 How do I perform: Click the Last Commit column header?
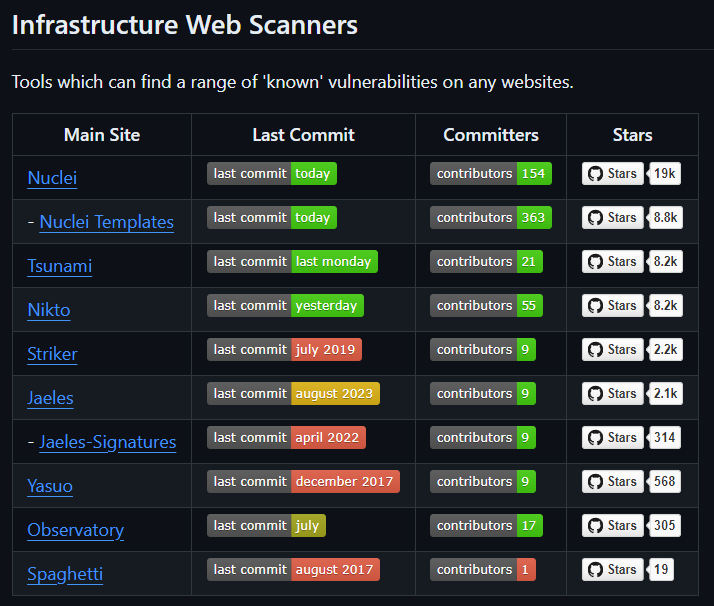[x=303, y=135]
